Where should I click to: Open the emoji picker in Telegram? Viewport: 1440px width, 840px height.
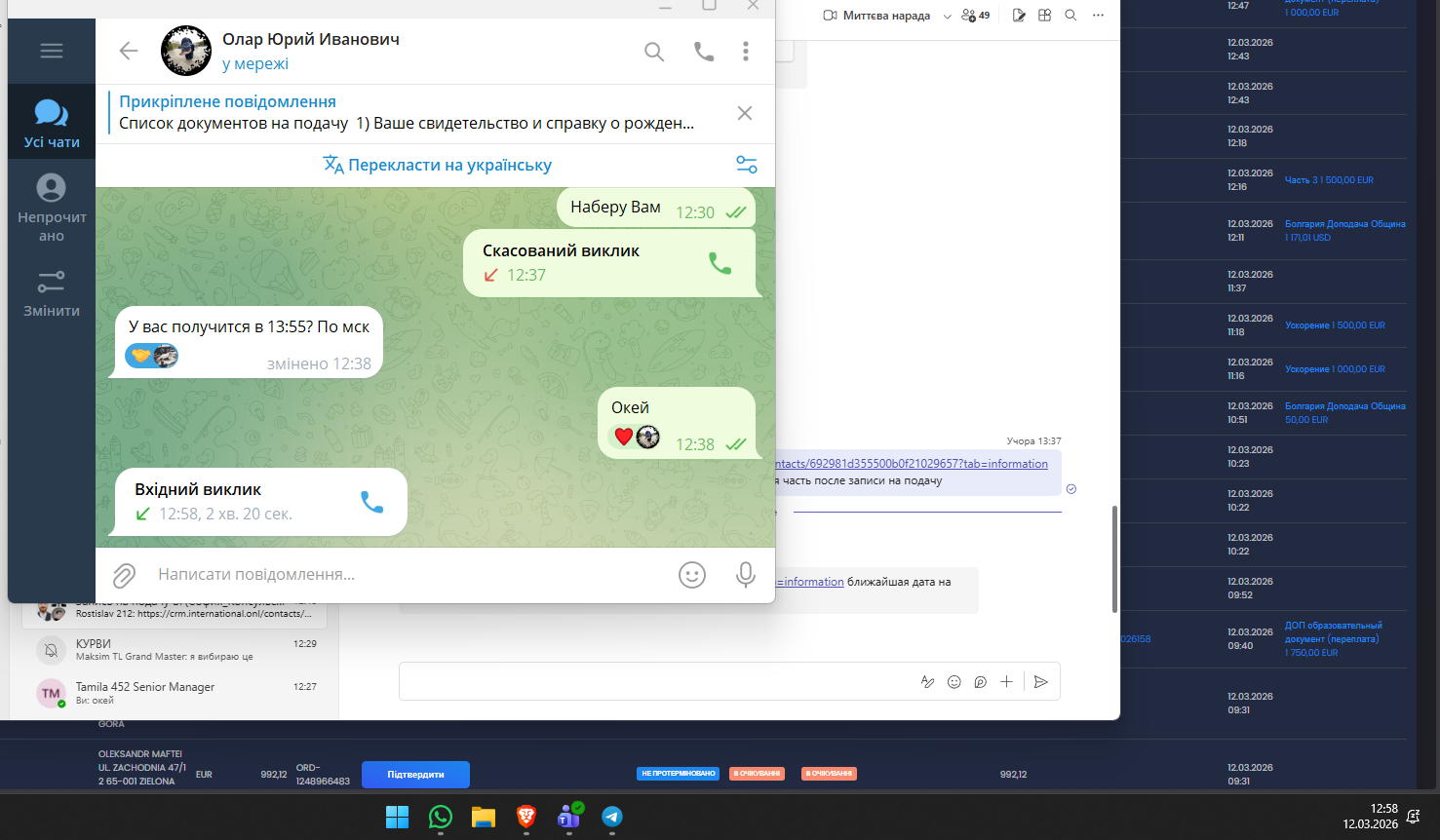[692, 575]
